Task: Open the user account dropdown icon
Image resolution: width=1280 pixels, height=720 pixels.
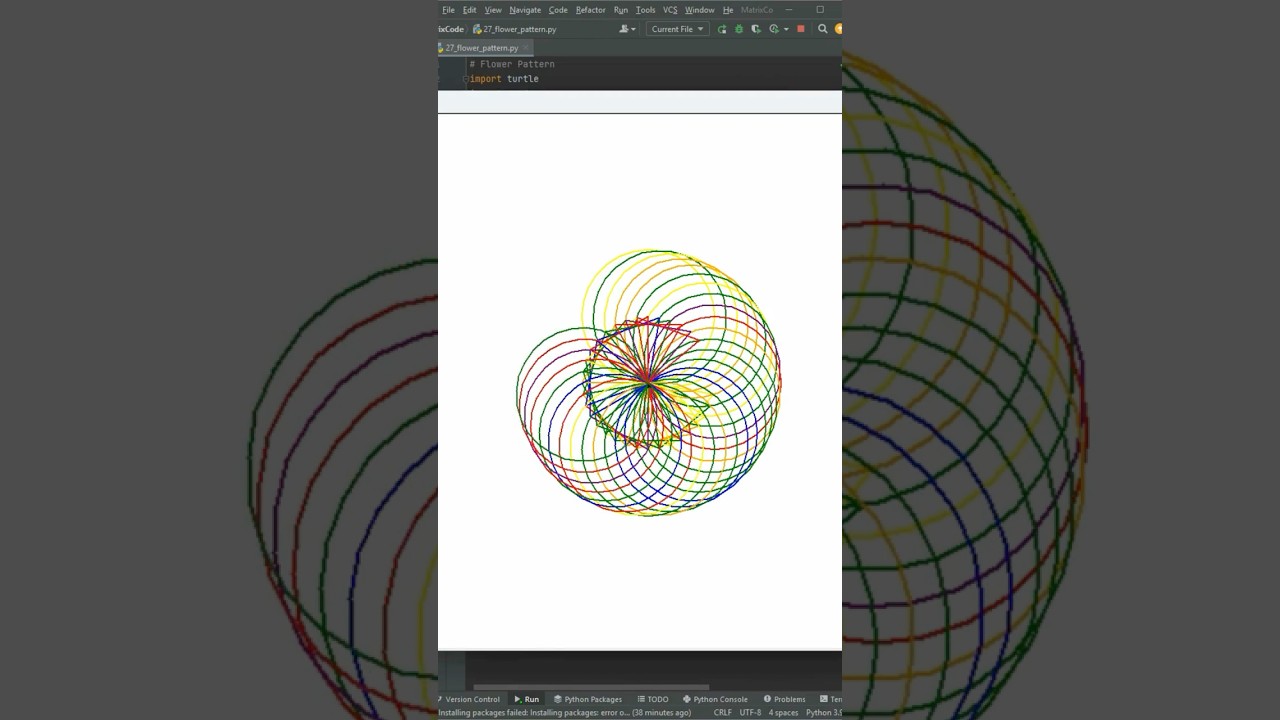Action: point(627,29)
